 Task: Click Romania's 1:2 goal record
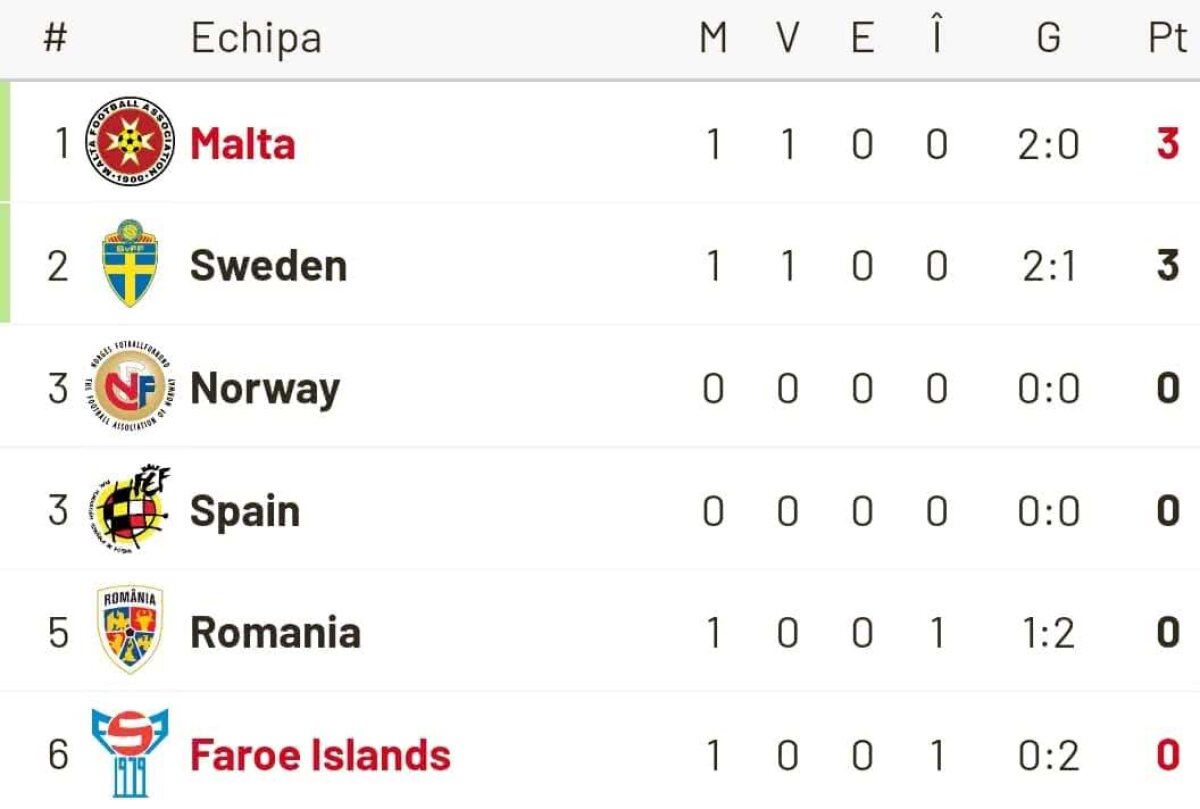click(1048, 633)
